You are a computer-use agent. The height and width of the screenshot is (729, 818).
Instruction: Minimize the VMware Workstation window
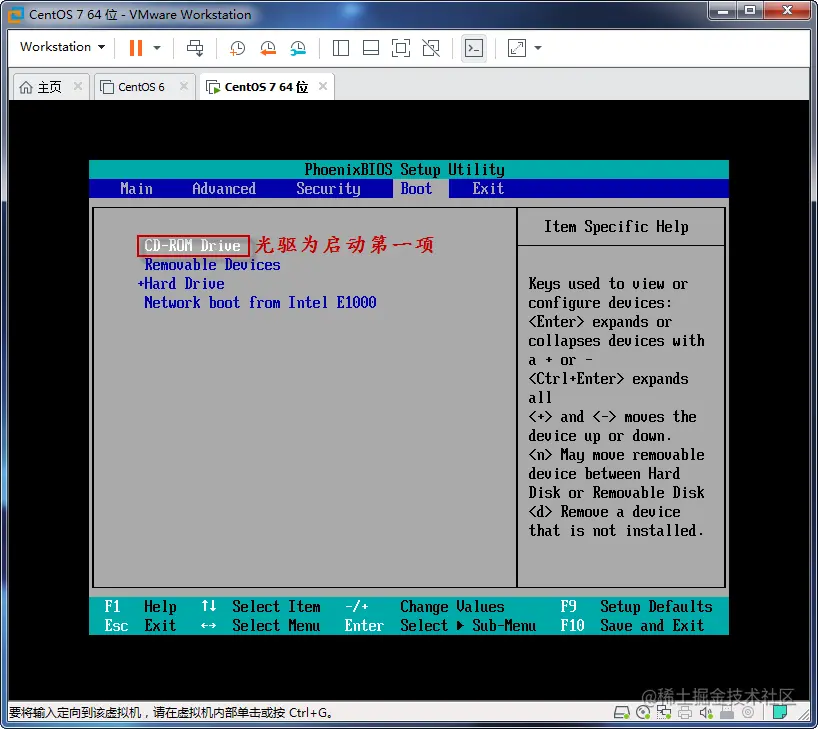pyautogui.click(x=723, y=10)
